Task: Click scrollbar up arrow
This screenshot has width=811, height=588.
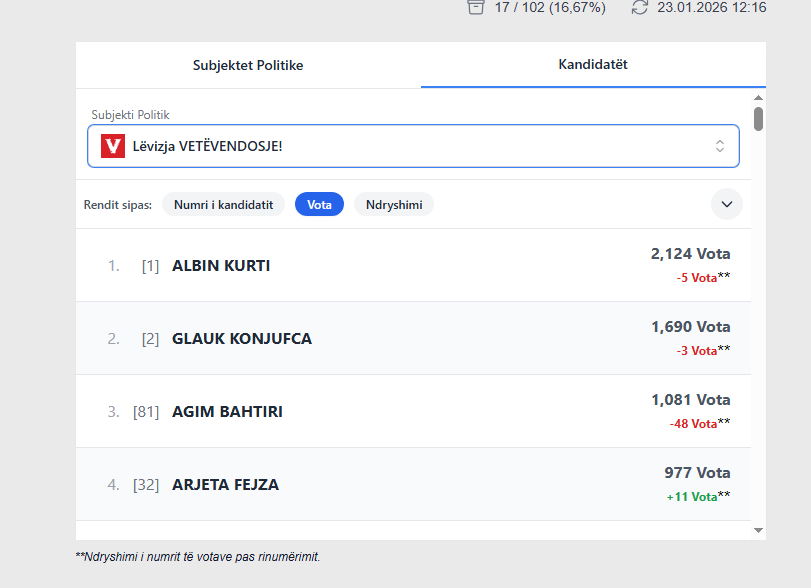Action: click(758, 99)
